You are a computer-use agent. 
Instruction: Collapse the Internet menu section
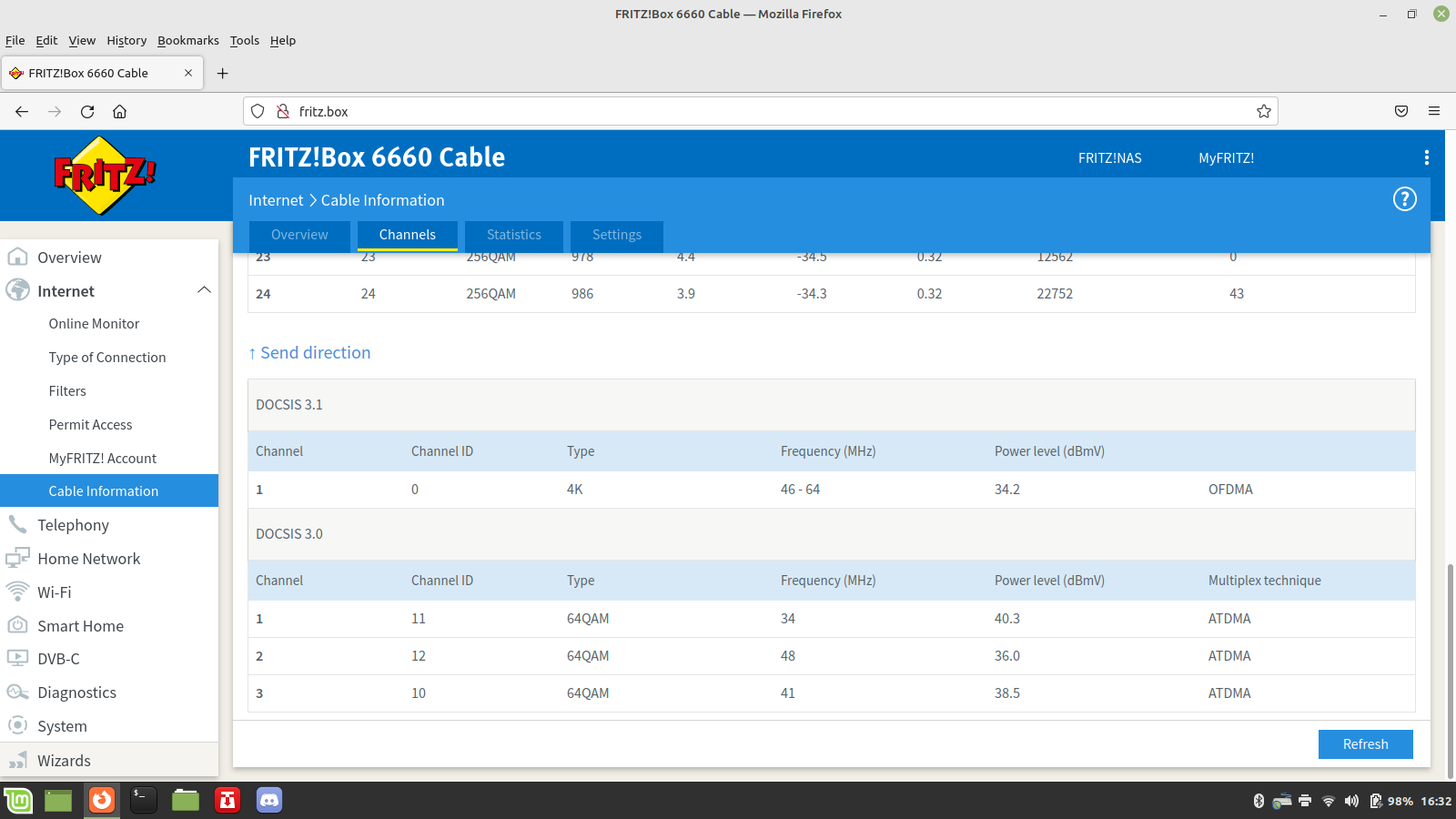[x=204, y=290]
